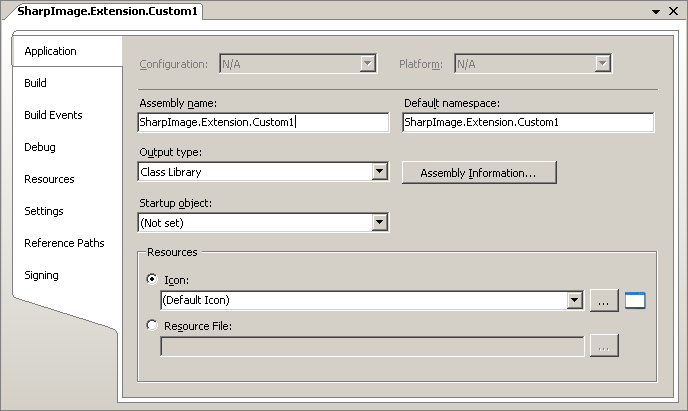688x411 pixels.
Task: Select the Signing tab
Action: tap(41, 275)
